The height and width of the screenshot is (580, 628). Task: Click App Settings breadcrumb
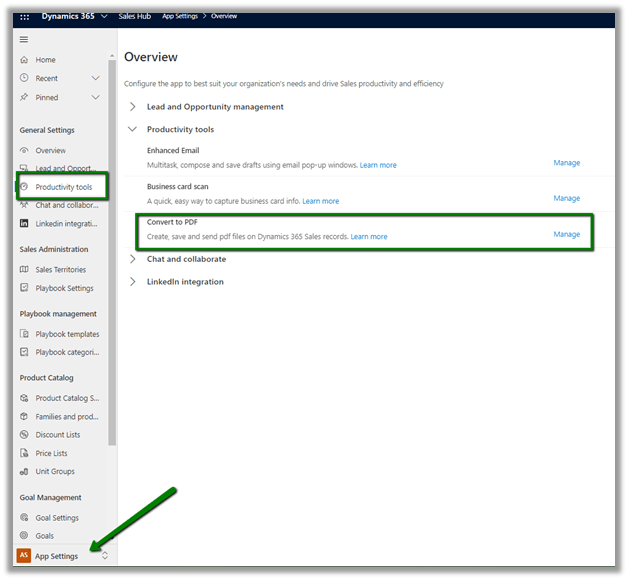[180, 16]
